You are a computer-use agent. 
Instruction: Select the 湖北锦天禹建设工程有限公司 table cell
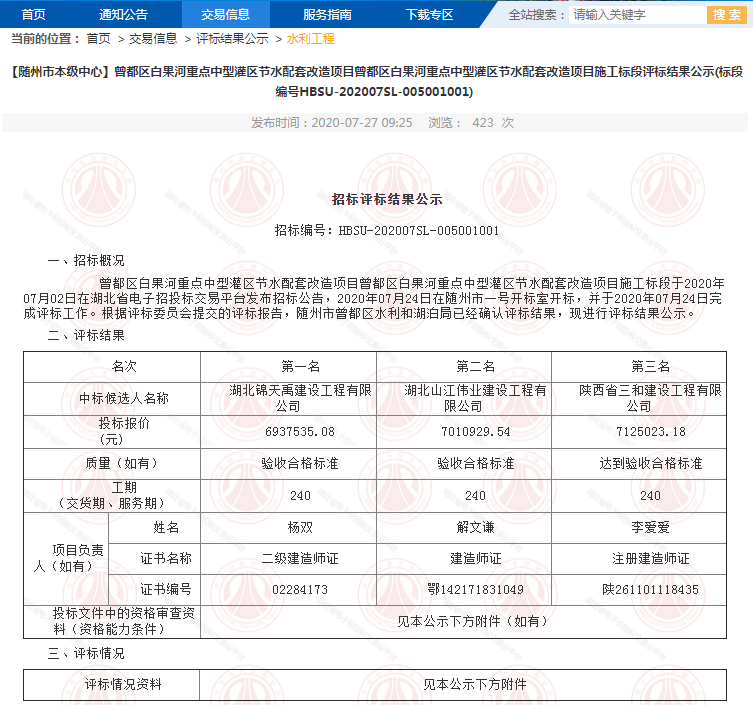click(288, 398)
